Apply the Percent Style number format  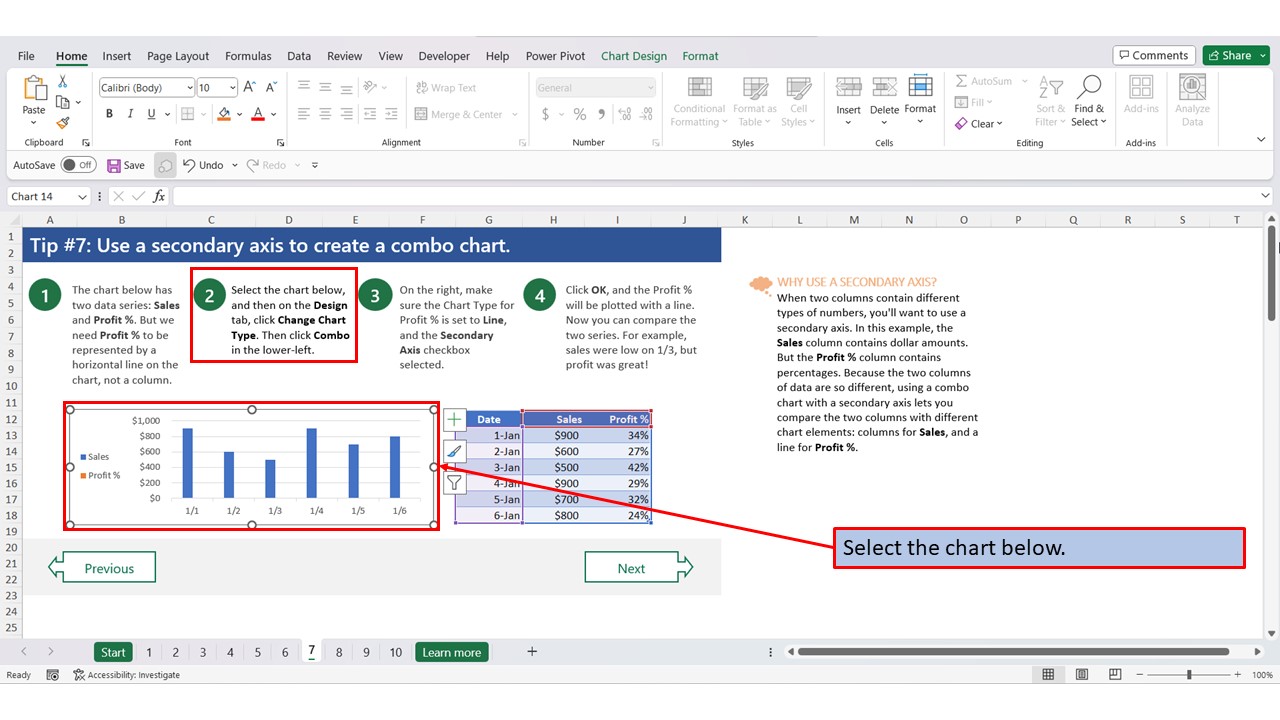pyautogui.click(x=578, y=113)
